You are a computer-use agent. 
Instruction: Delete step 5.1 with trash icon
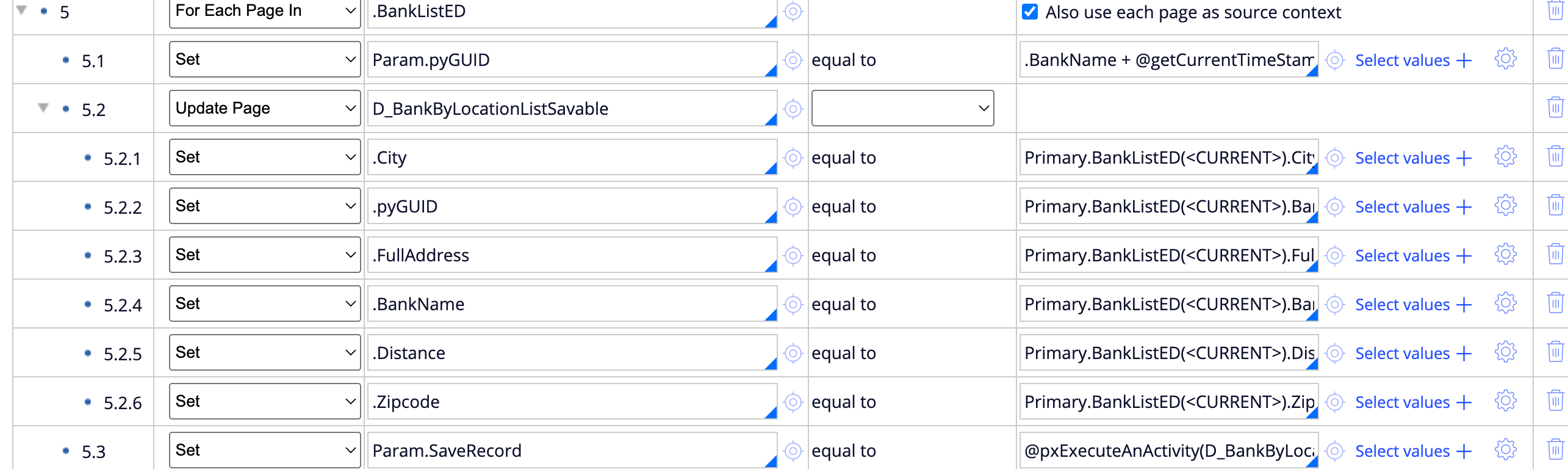coord(1555,59)
